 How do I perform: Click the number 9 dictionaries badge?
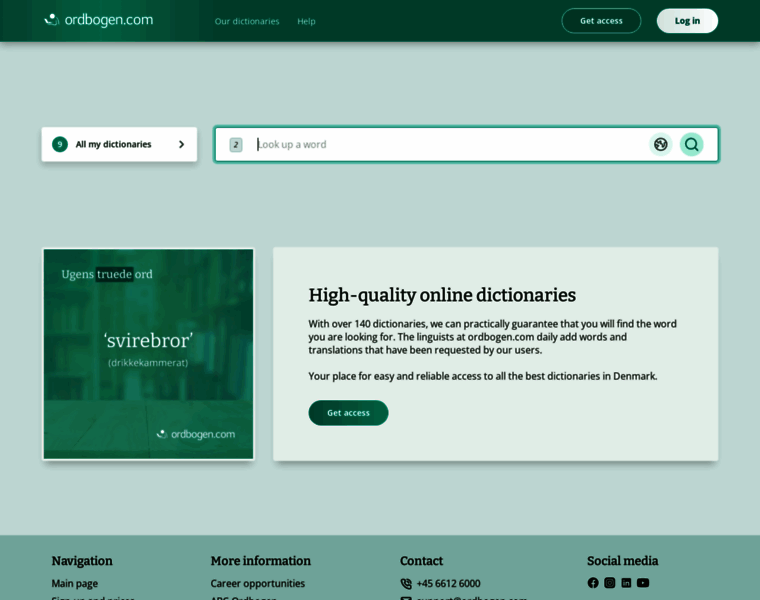pos(60,144)
